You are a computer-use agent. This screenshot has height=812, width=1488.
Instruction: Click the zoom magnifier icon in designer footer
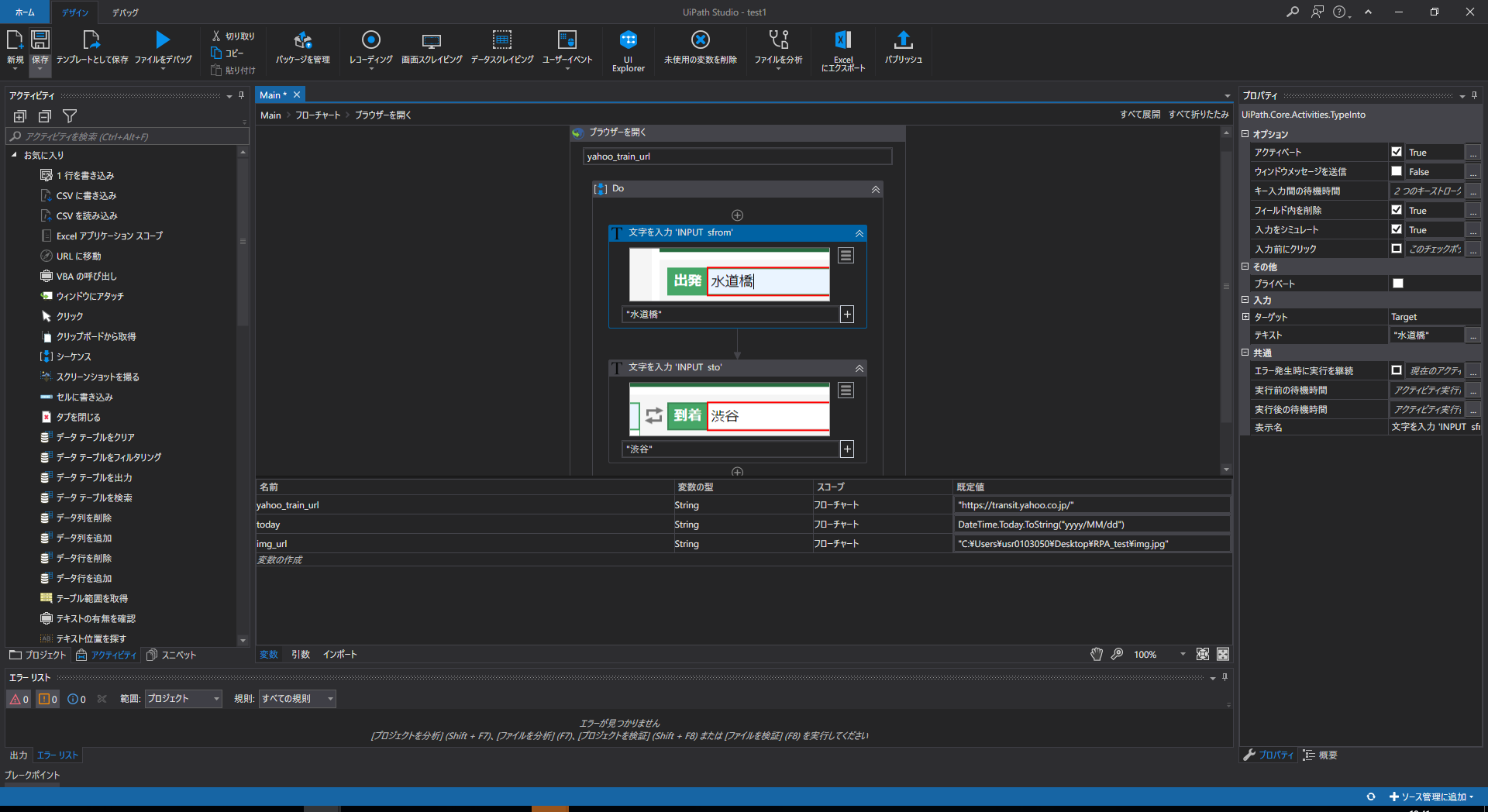tap(1117, 655)
